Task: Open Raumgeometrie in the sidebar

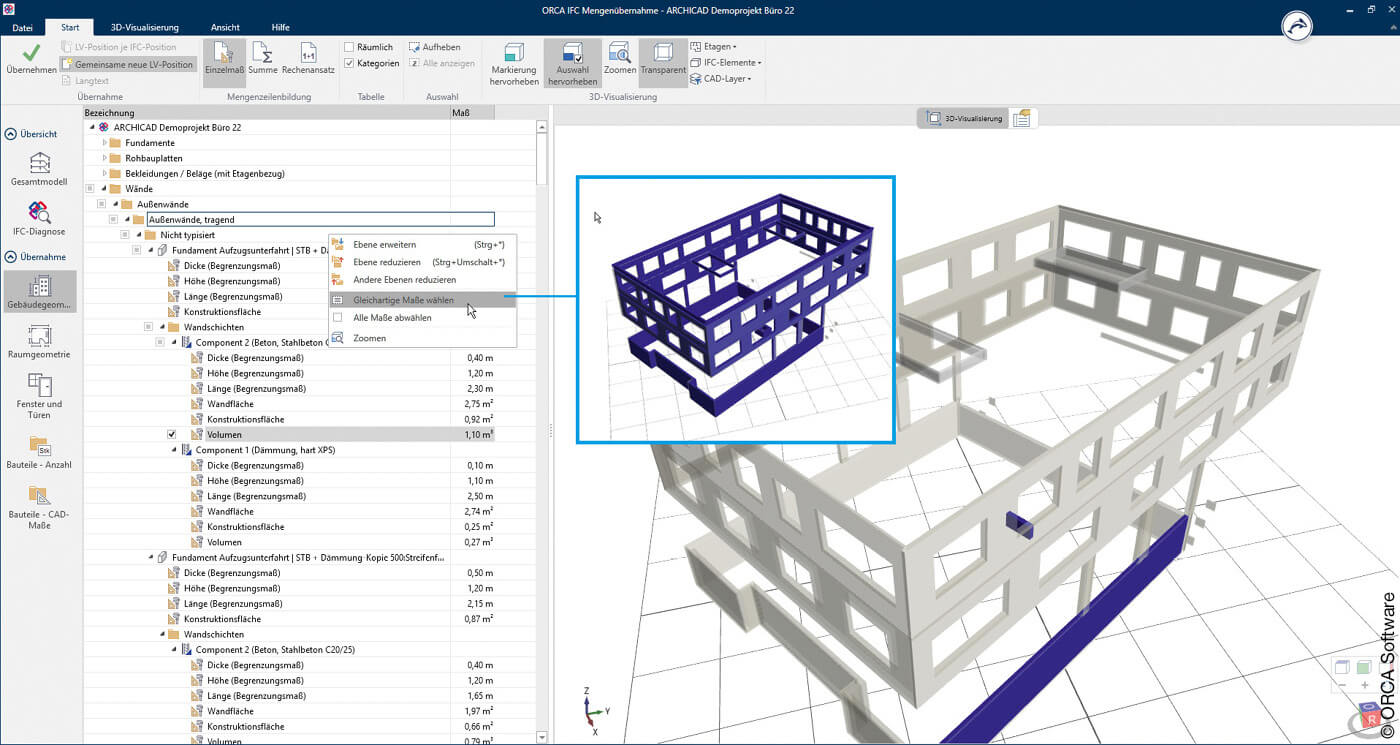Action: coord(39,341)
